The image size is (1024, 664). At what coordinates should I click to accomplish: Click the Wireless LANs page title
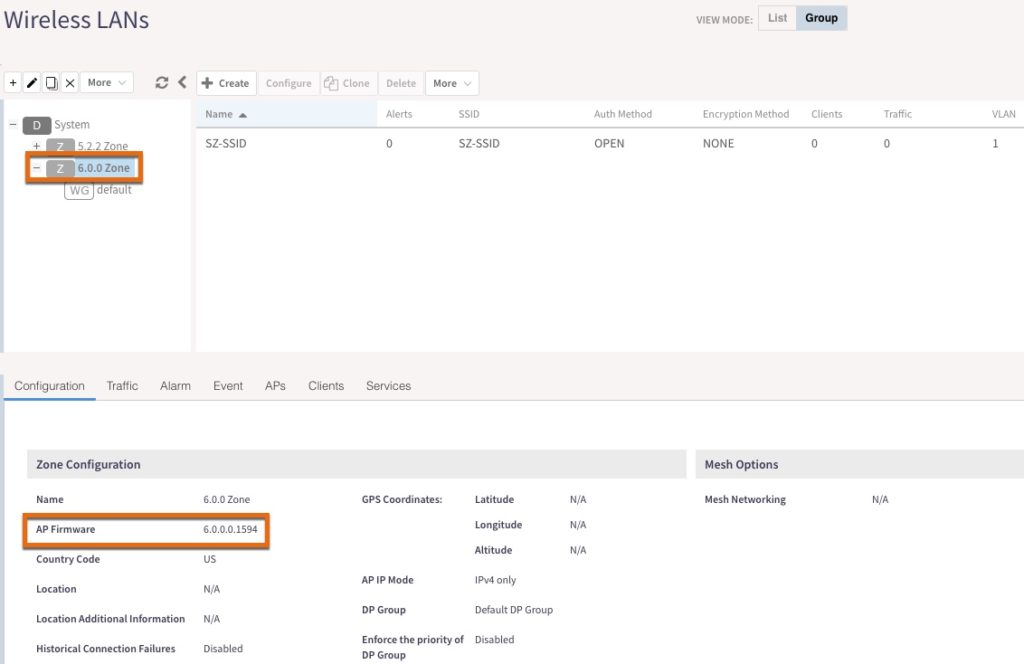click(76, 20)
